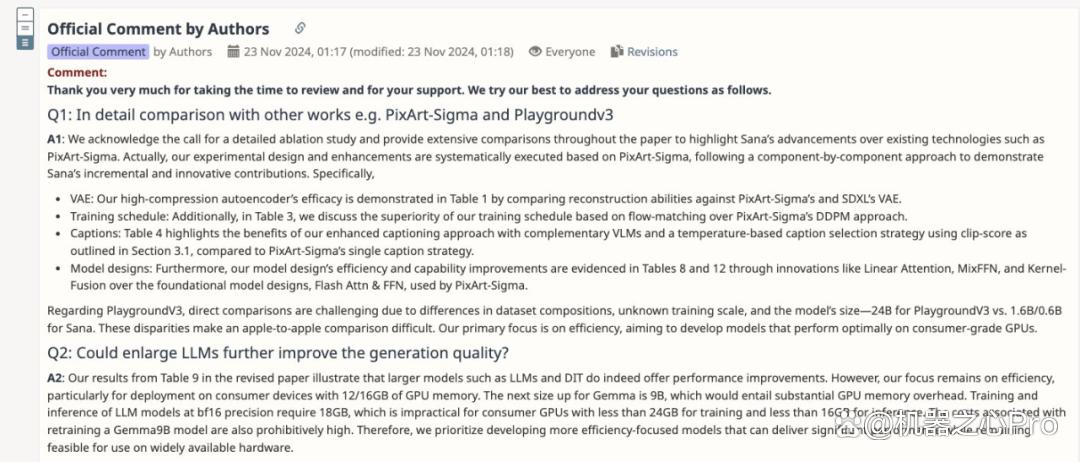The height and width of the screenshot is (462, 1080).
Task: Click the red Comment: label
Action: (77, 72)
